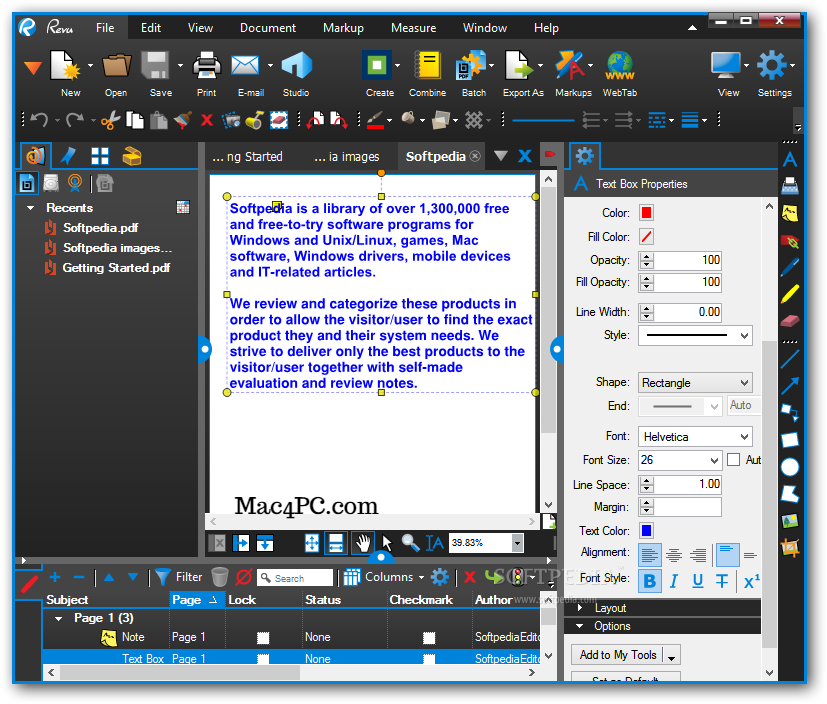Print the document using the Print icon
This screenshot has height=704, width=827.
click(206, 65)
